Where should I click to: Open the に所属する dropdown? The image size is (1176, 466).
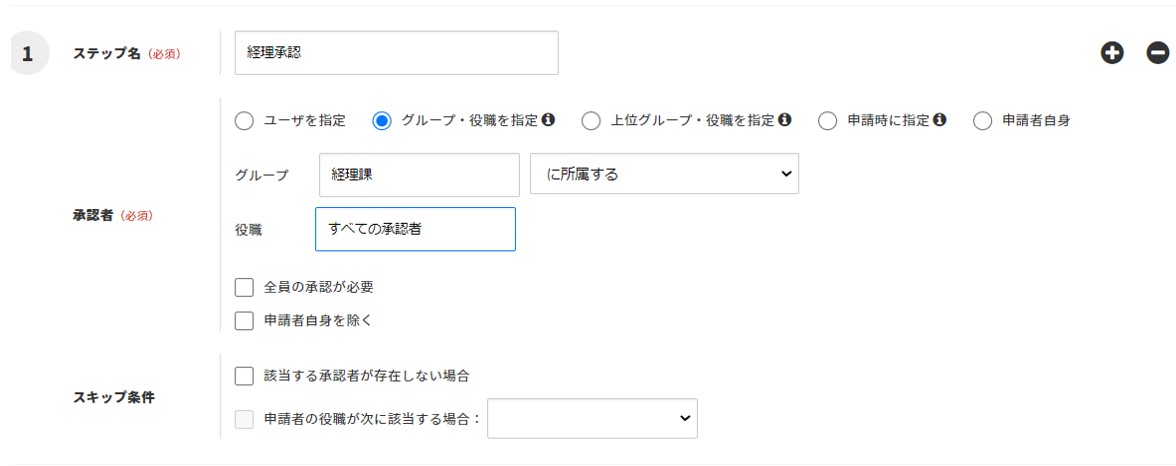tap(664, 174)
